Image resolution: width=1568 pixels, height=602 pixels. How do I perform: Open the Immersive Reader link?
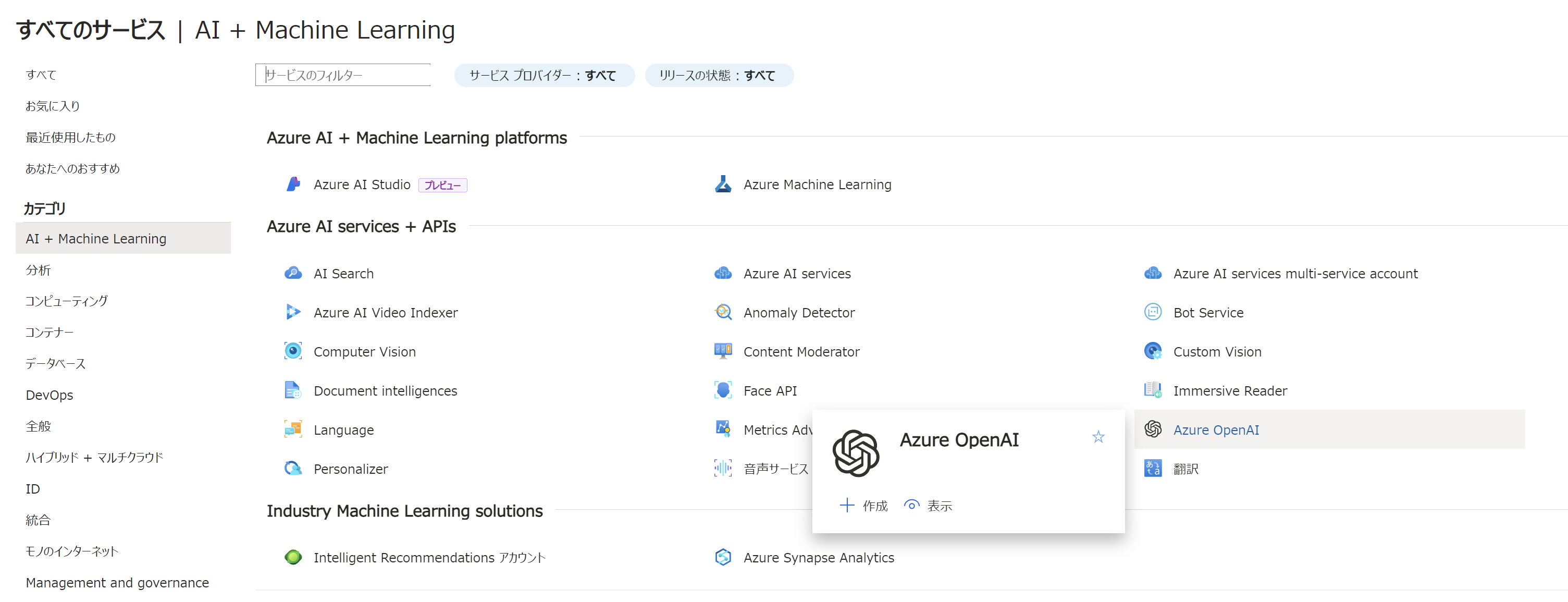[1230, 390]
